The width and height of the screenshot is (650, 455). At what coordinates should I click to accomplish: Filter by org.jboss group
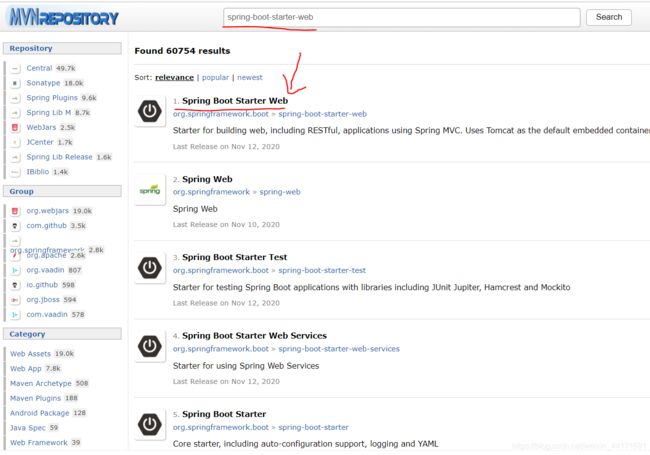pos(43,300)
